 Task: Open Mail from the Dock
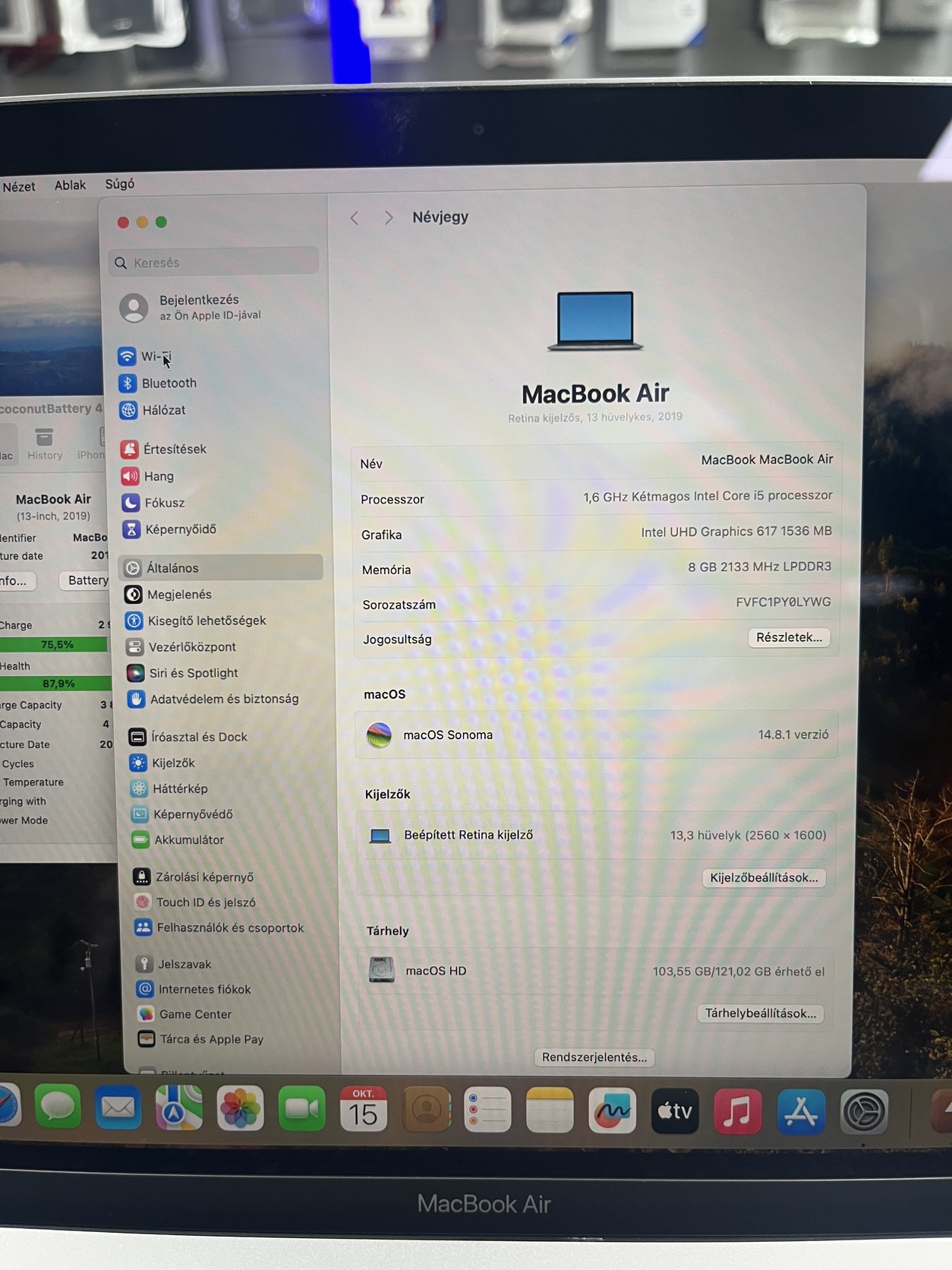[118, 1108]
